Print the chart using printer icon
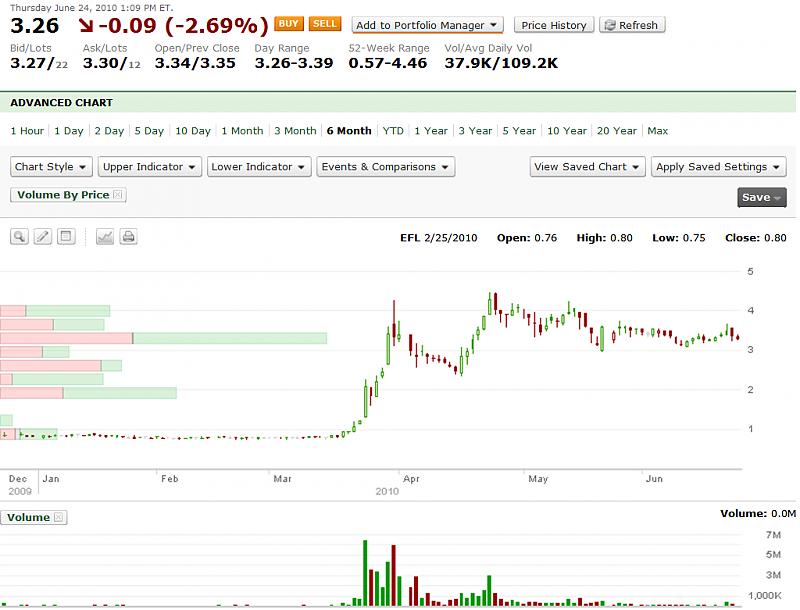Viewport: 800px width, 610px height. point(128,237)
